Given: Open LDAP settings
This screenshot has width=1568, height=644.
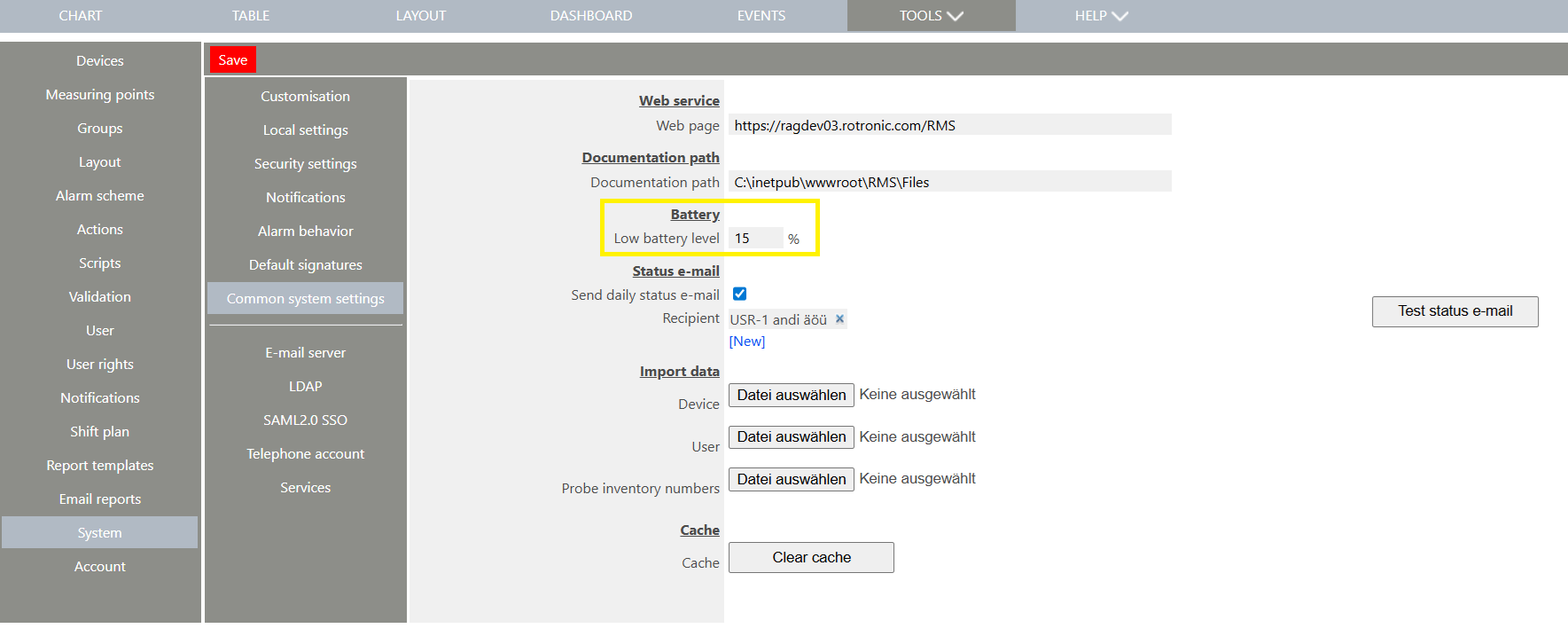Looking at the screenshot, I should click(x=306, y=386).
